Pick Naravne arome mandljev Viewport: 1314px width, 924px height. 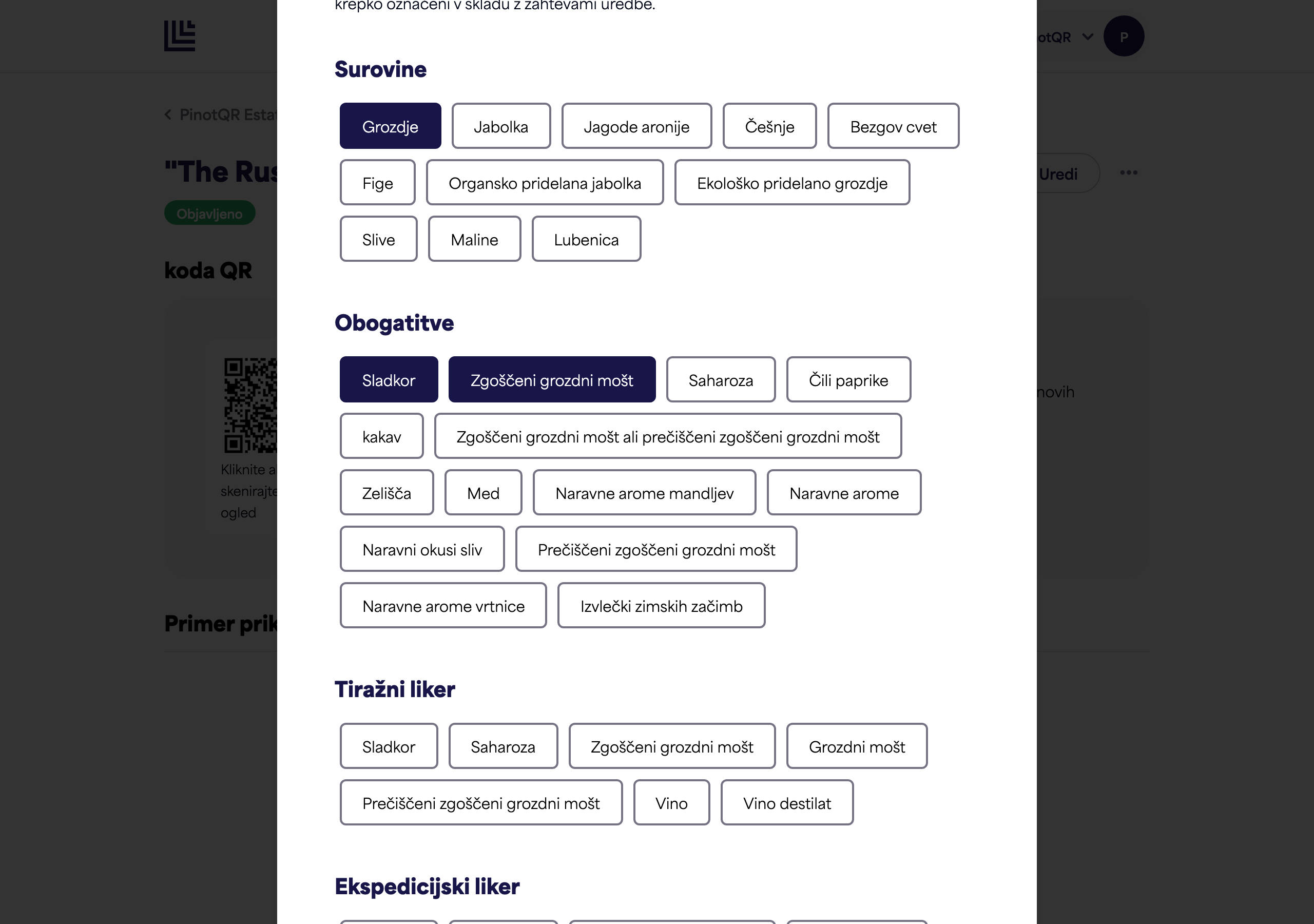[644, 492]
